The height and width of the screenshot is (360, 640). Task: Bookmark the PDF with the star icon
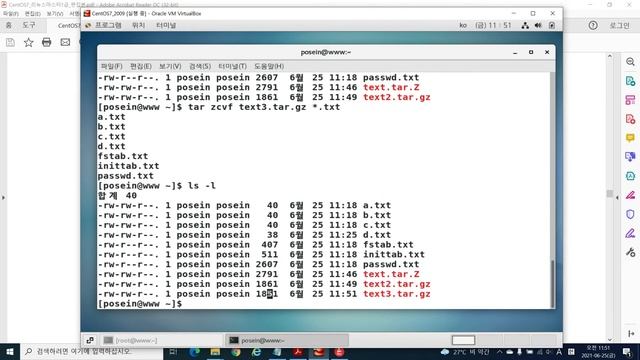tap(29, 42)
